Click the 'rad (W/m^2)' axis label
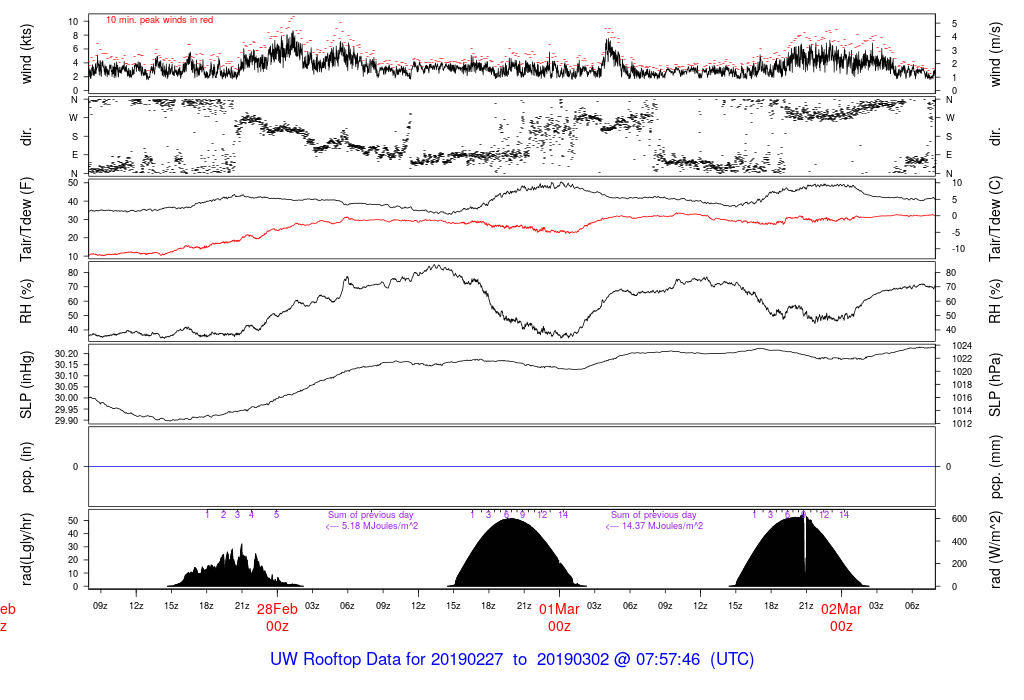The height and width of the screenshot is (700, 1024). [995, 549]
